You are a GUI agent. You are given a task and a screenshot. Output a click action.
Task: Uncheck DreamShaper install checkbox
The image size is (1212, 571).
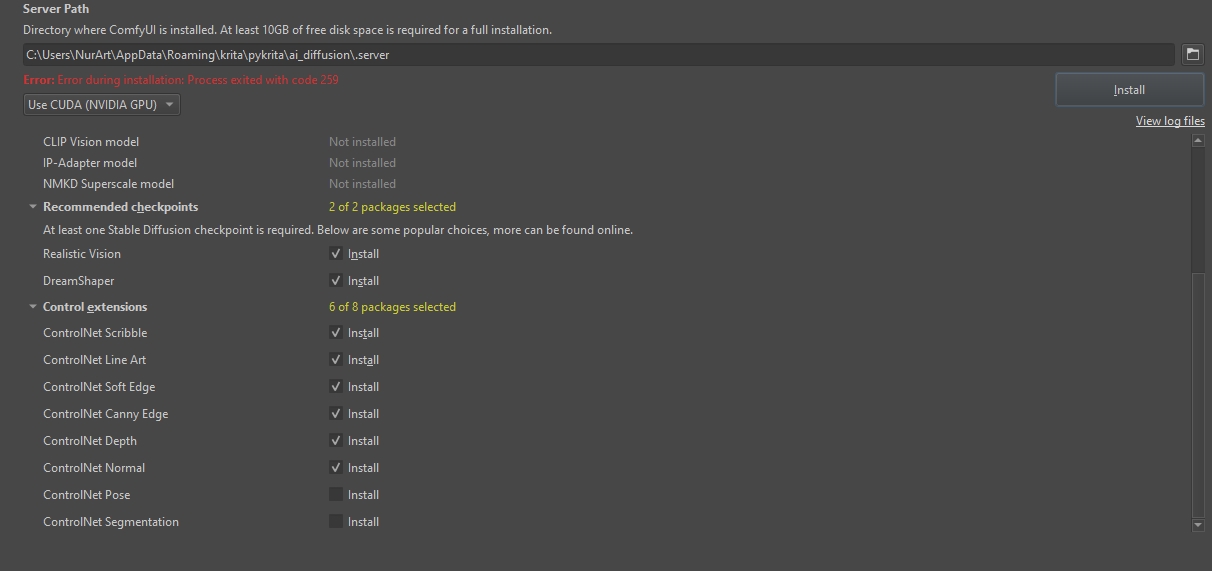coord(336,281)
